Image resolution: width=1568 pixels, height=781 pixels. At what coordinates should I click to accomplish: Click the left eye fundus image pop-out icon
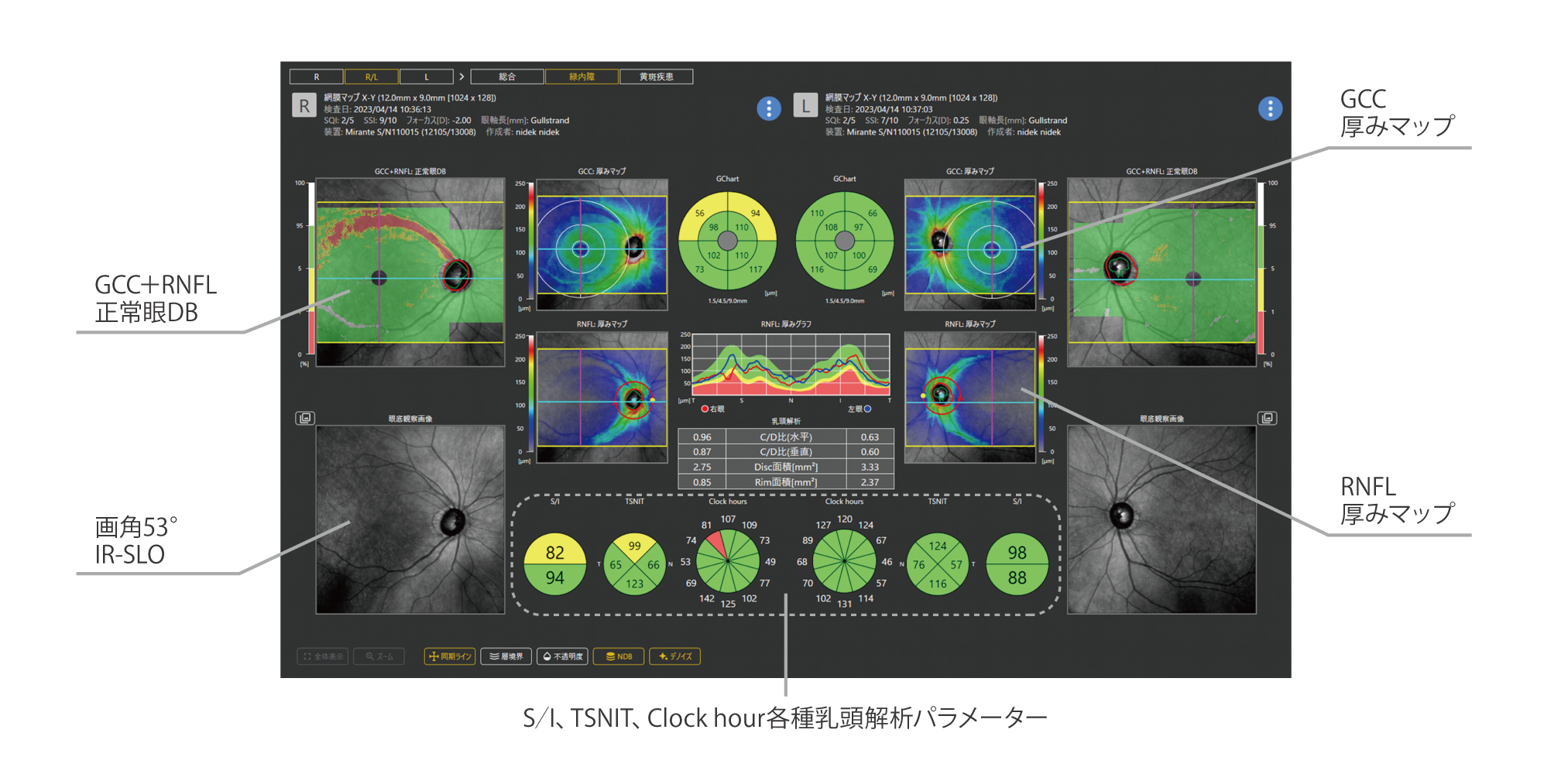click(x=1267, y=418)
